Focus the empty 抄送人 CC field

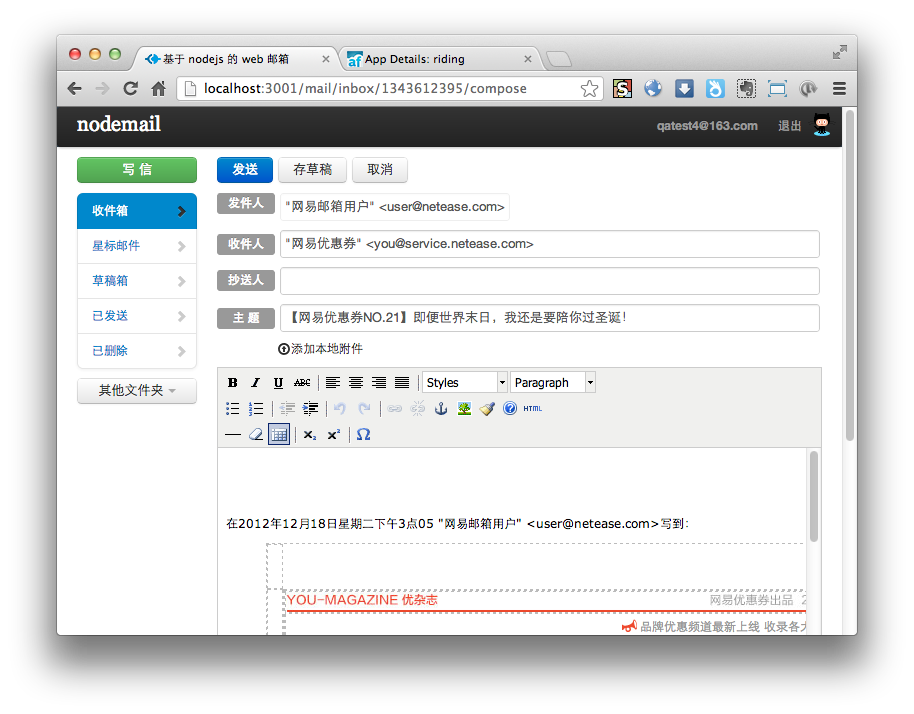tap(550, 281)
